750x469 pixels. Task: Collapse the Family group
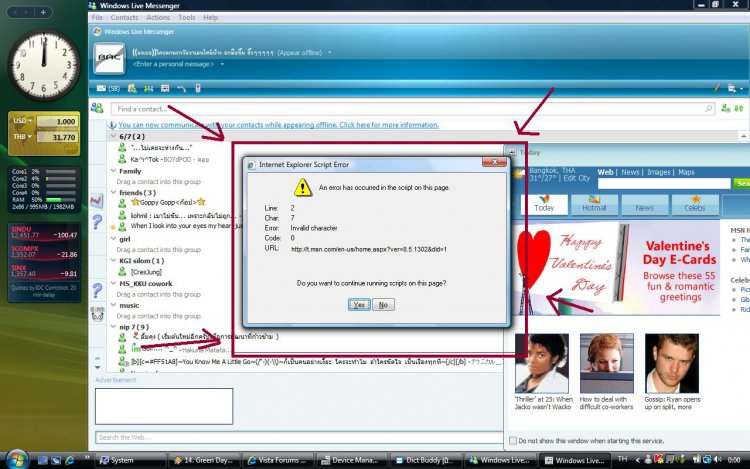coord(113,171)
